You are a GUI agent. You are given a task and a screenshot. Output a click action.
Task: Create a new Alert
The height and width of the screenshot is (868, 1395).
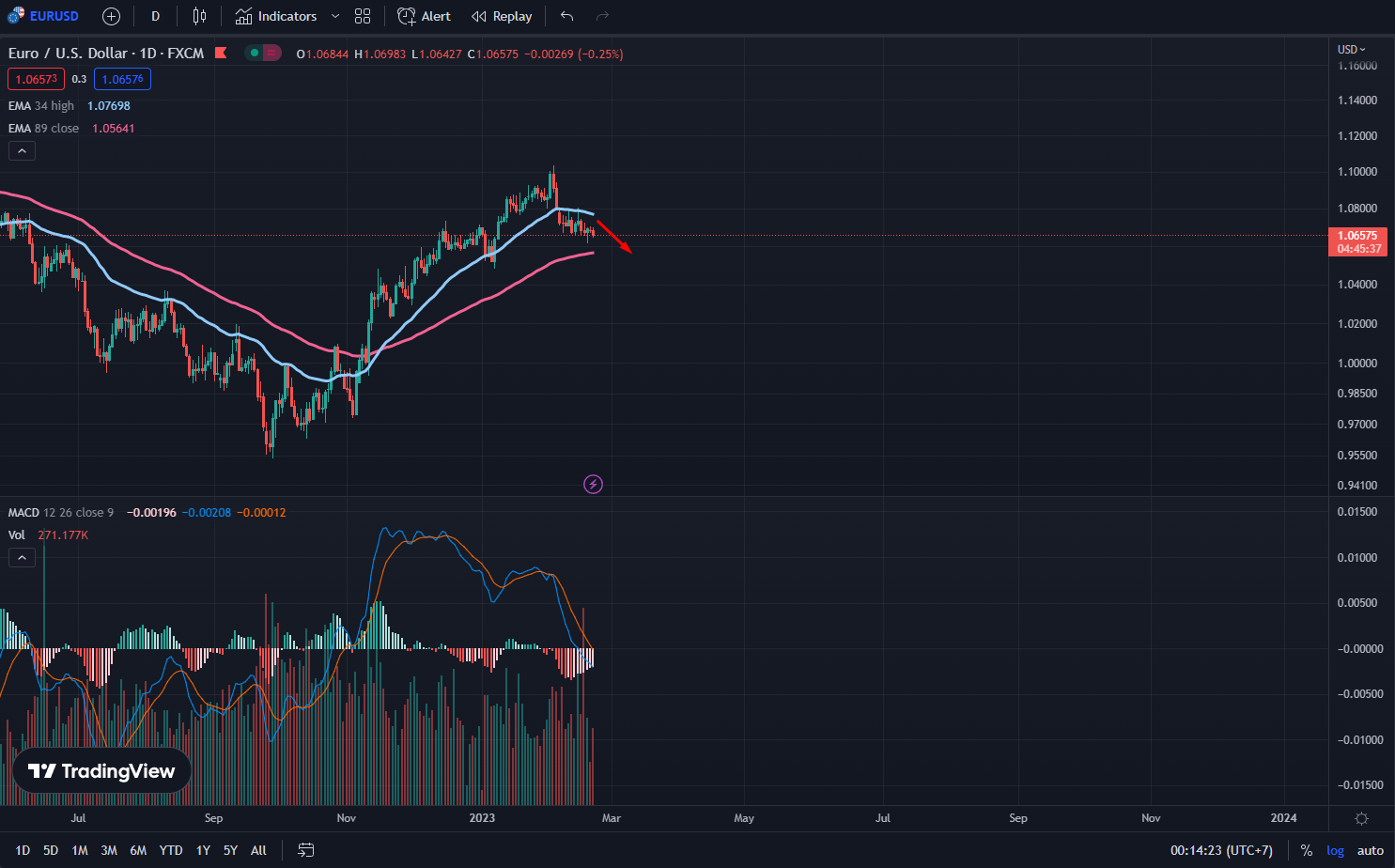click(x=424, y=16)
